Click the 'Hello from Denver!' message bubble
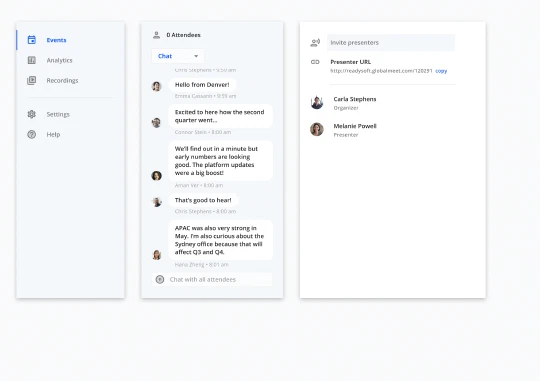This screenshot has height=381, width=540. (x=202, y=85)
